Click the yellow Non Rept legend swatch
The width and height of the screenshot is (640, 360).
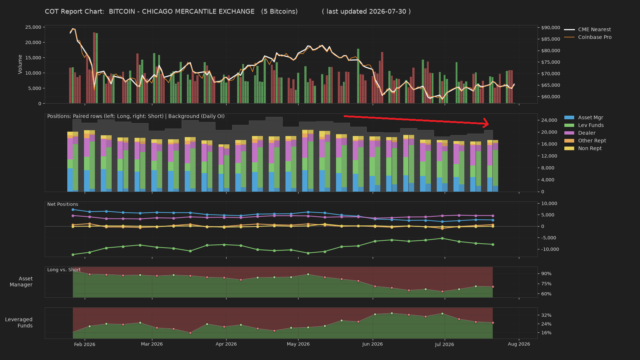pyautogui.click(x=569, y=149)
